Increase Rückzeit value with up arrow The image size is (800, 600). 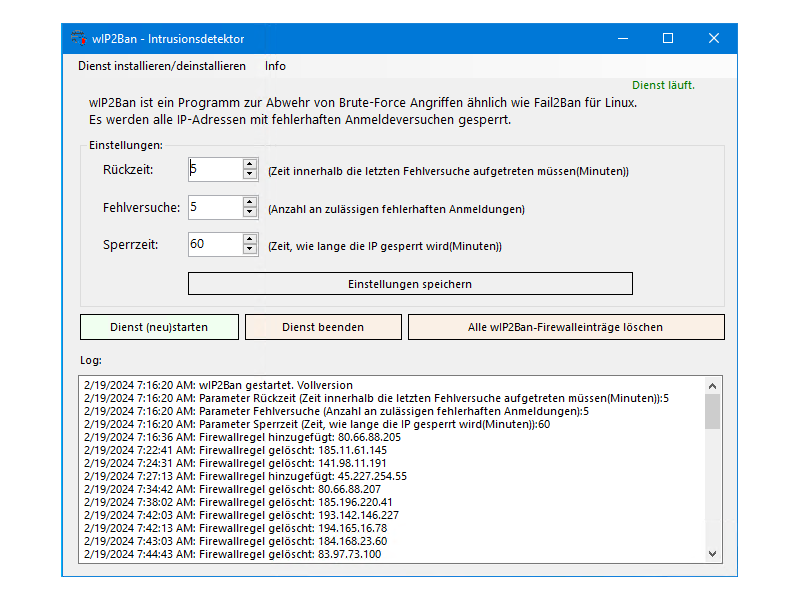point(250,164)
